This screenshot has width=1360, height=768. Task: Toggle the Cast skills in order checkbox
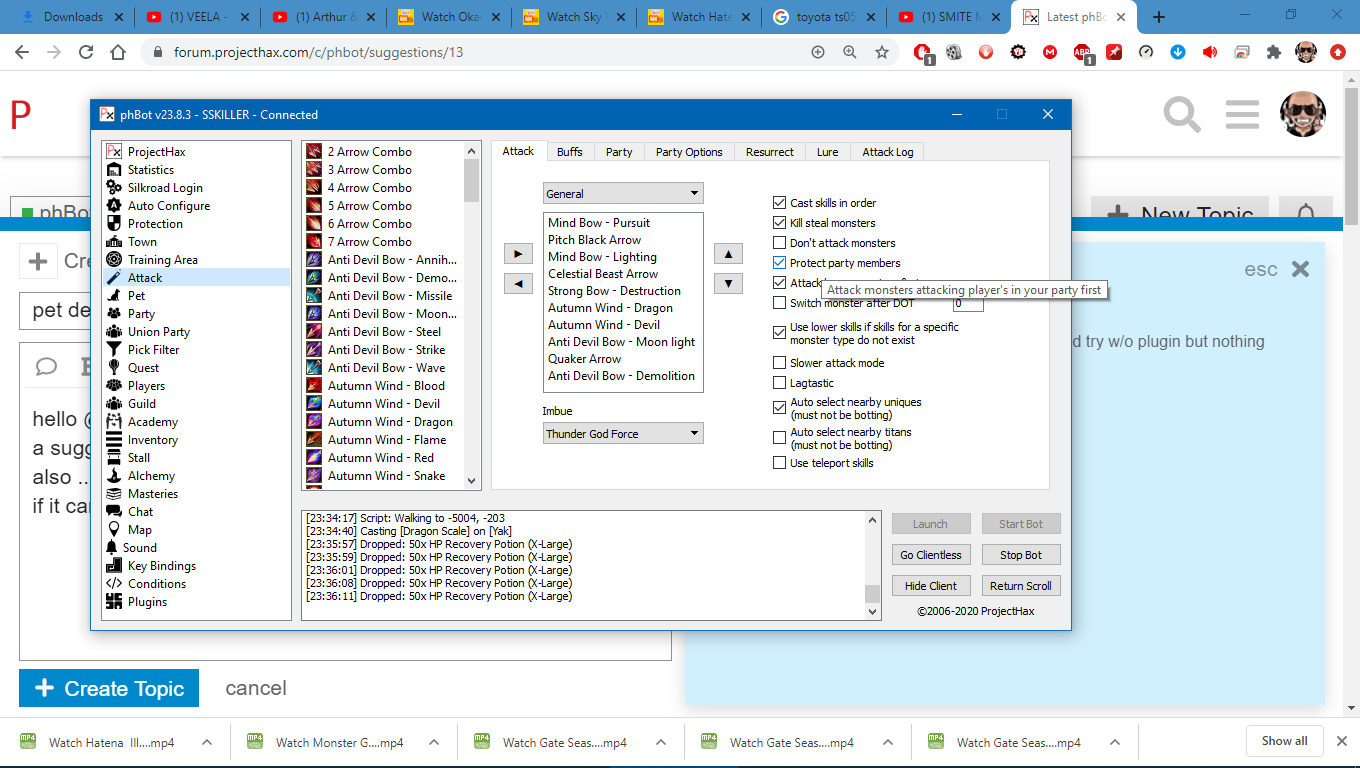[780, 203]
